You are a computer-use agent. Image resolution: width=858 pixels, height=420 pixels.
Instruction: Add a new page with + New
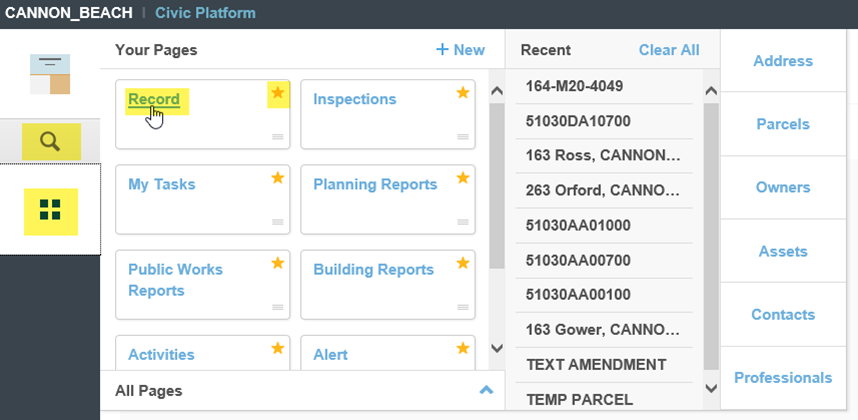pyautogui.click(x=460, y=50)
